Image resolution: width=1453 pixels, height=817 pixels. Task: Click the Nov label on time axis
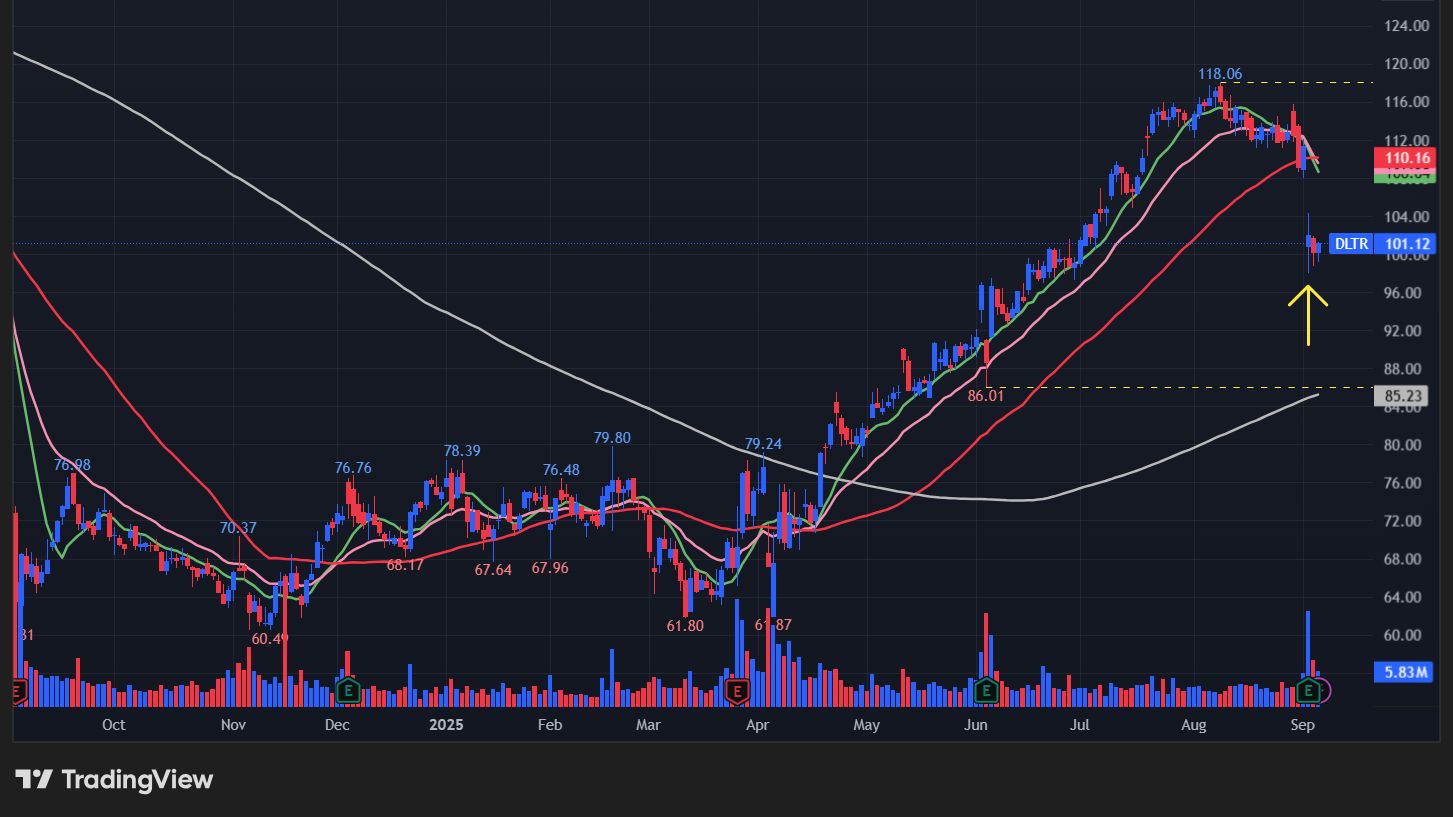(x=233, y=724)
